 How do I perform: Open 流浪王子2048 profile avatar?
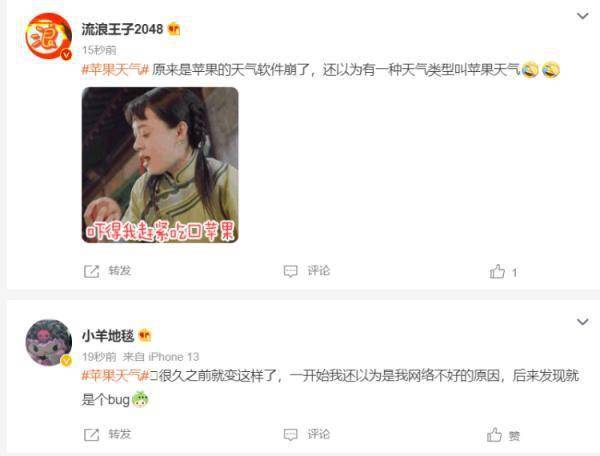[49, 36]
